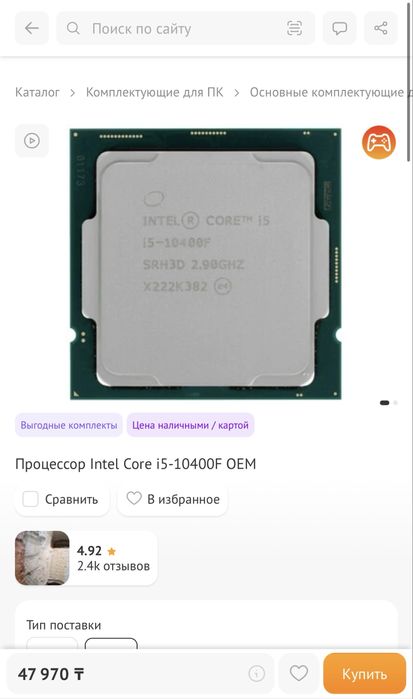413x699 pixels.
Task: Click the Купить button
Action: (x=364, y=673)
